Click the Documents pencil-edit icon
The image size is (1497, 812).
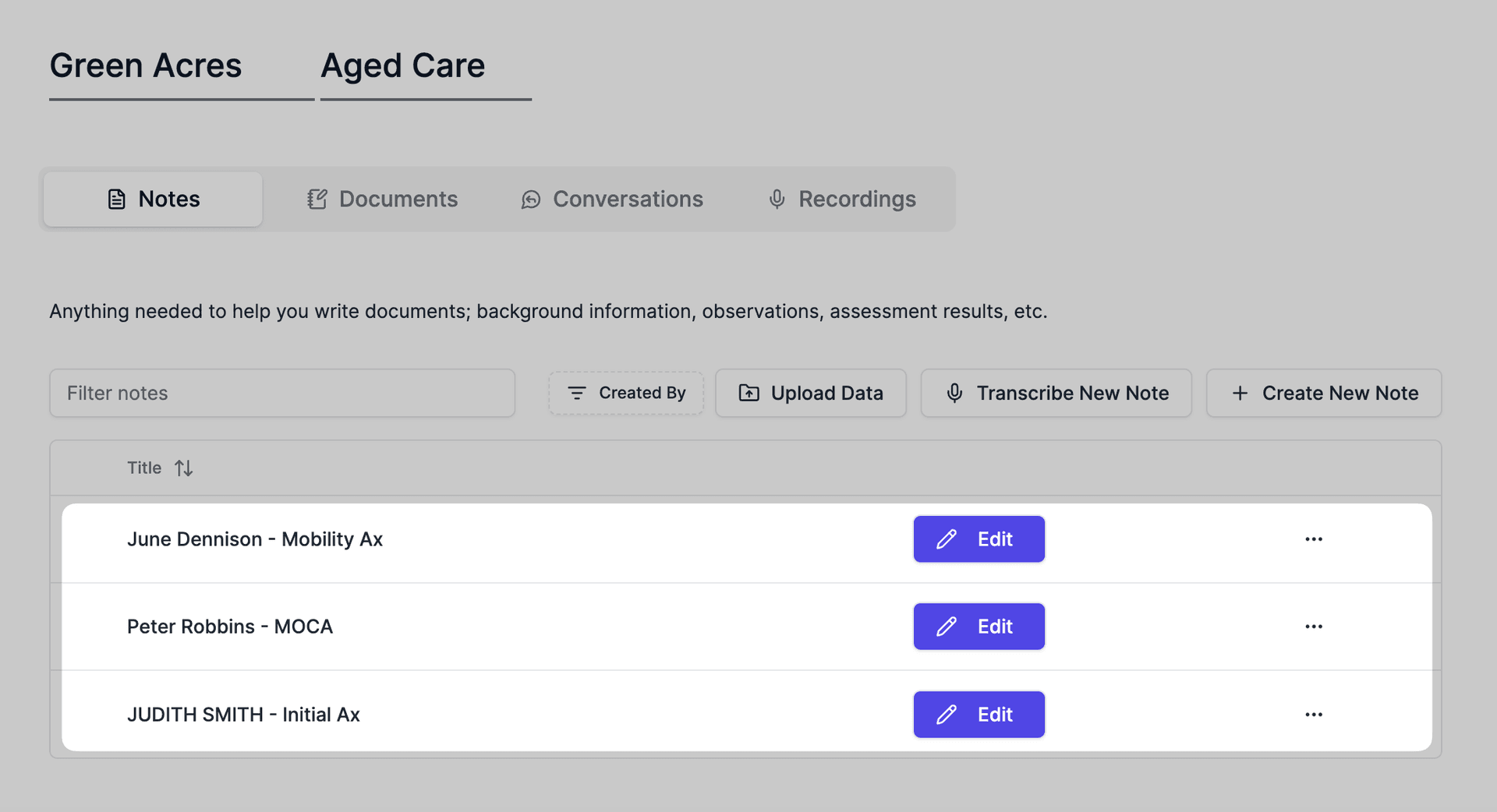coord(316,199)
